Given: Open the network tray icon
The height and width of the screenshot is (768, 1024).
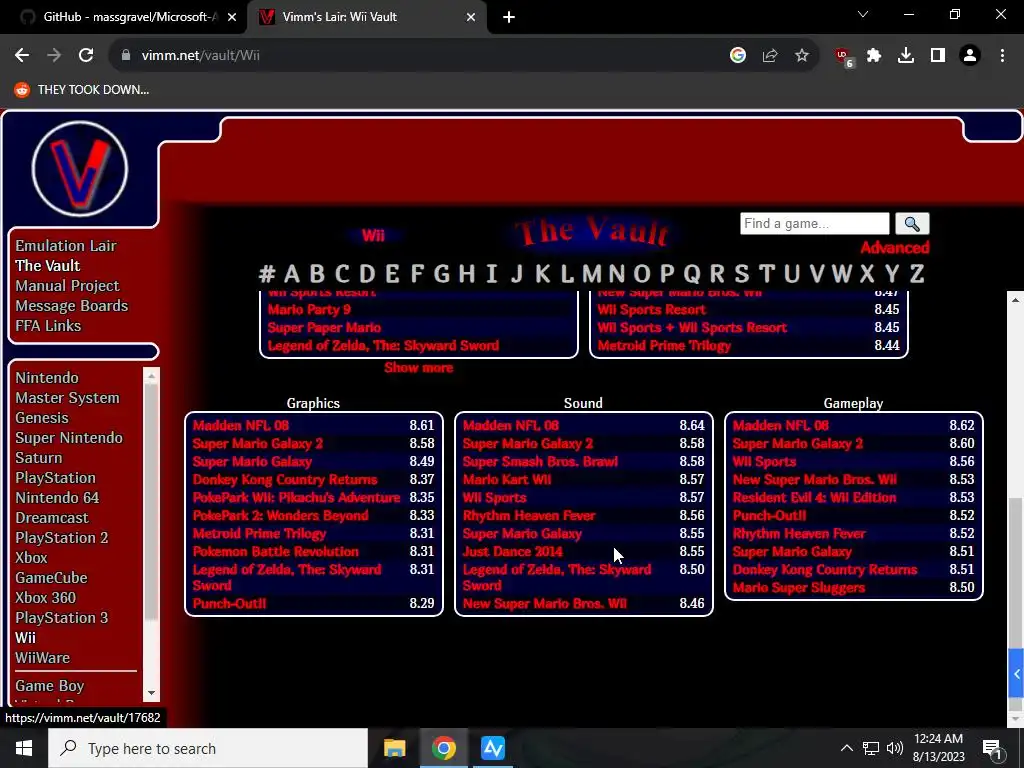Looking at the screenshot, I should coord(871,748).
